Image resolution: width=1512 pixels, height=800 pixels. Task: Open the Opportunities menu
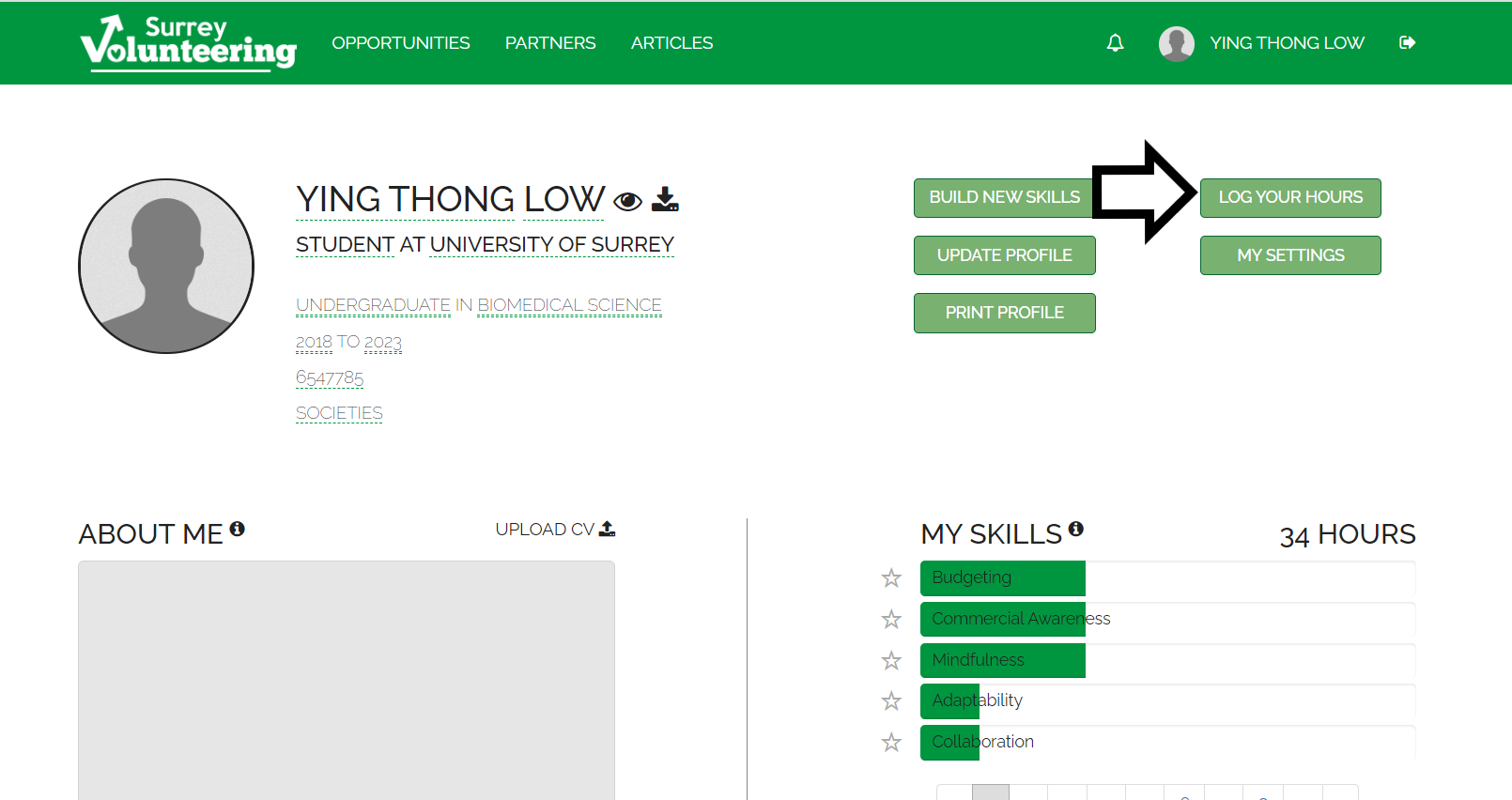pyautogui.click(x=401, y=43)
